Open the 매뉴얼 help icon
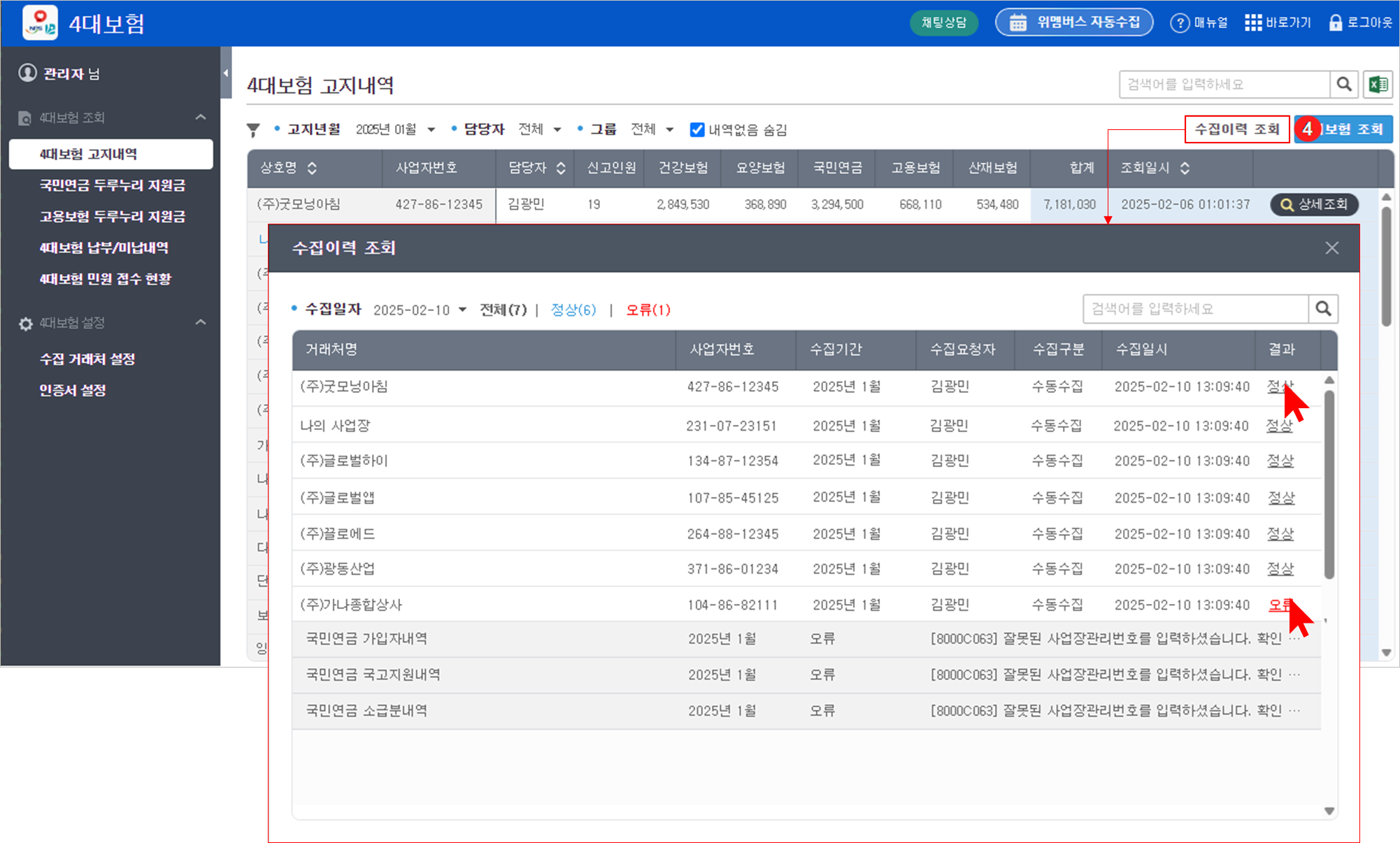Viewport: 1400px width, 843px height. pos(1179,23)
